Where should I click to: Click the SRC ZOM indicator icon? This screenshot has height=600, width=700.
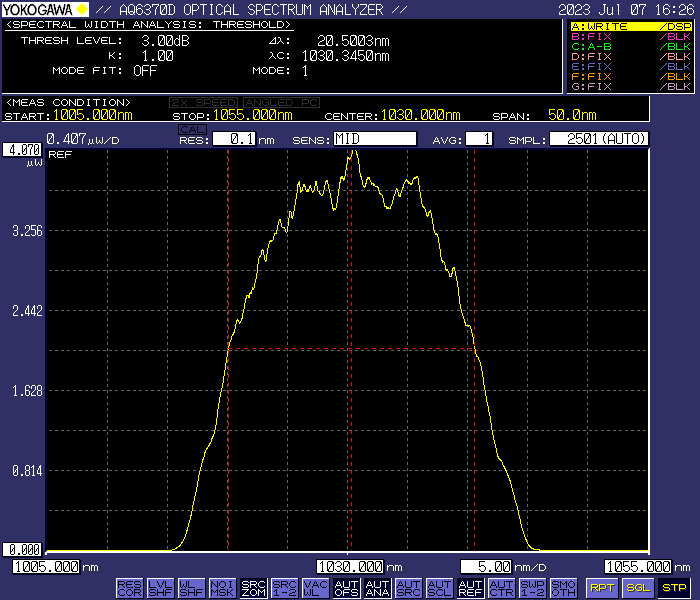(x=253, y=588)
